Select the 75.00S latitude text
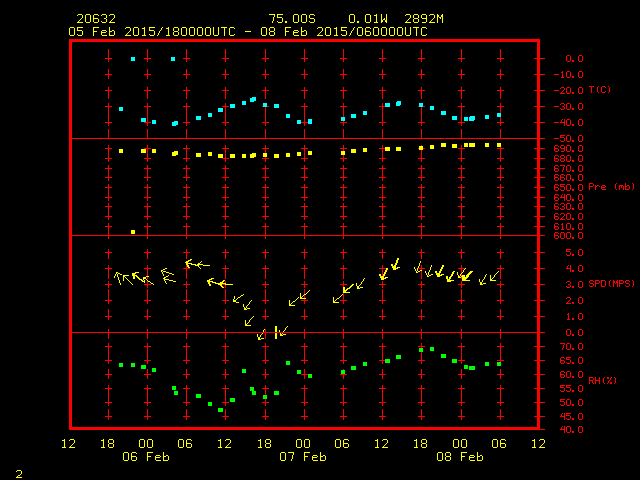The width and height of the screenshot is (640, 480). (292, 19)
